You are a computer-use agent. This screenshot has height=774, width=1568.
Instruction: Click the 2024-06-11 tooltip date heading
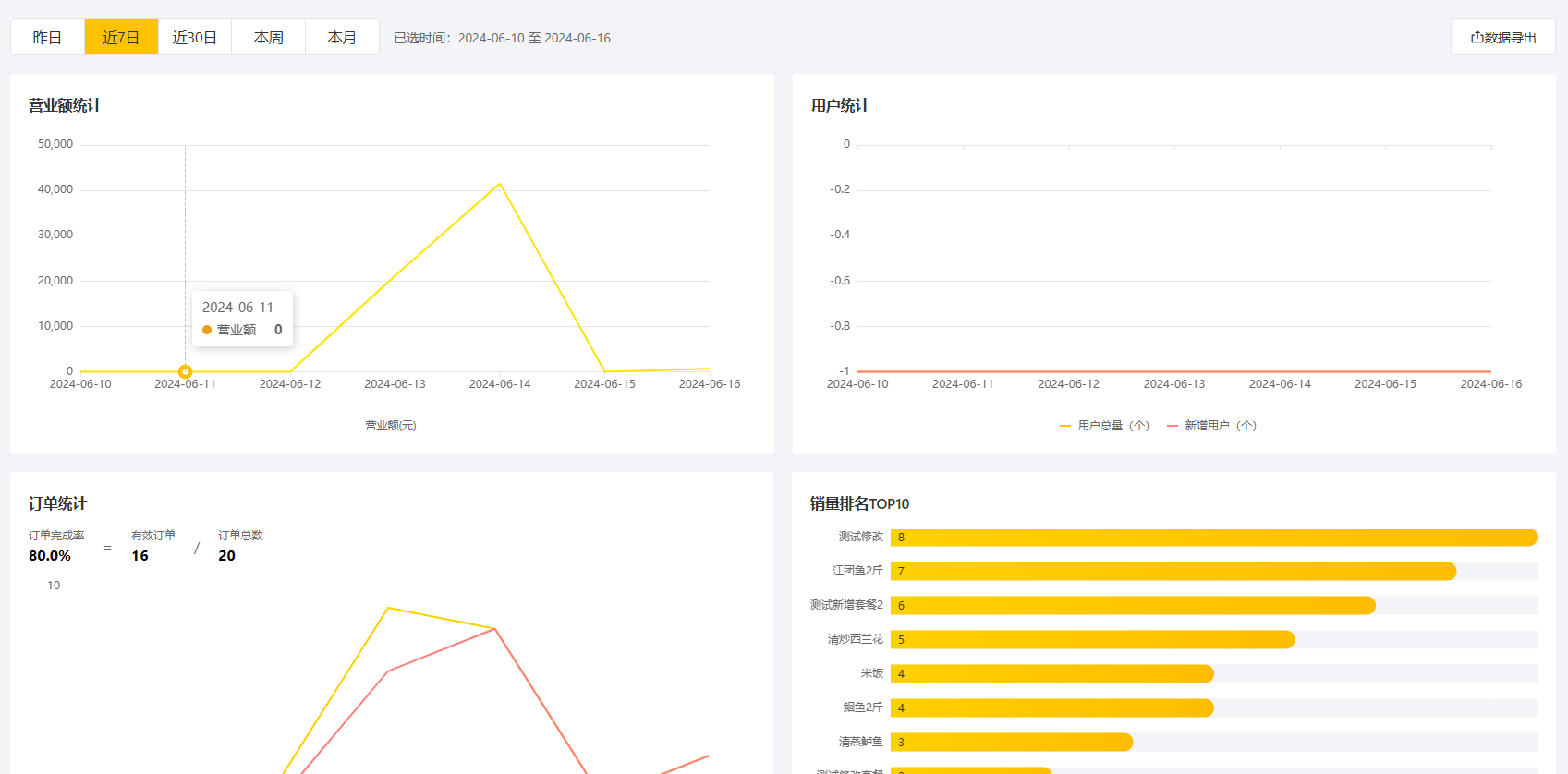[x=238, y=308]
